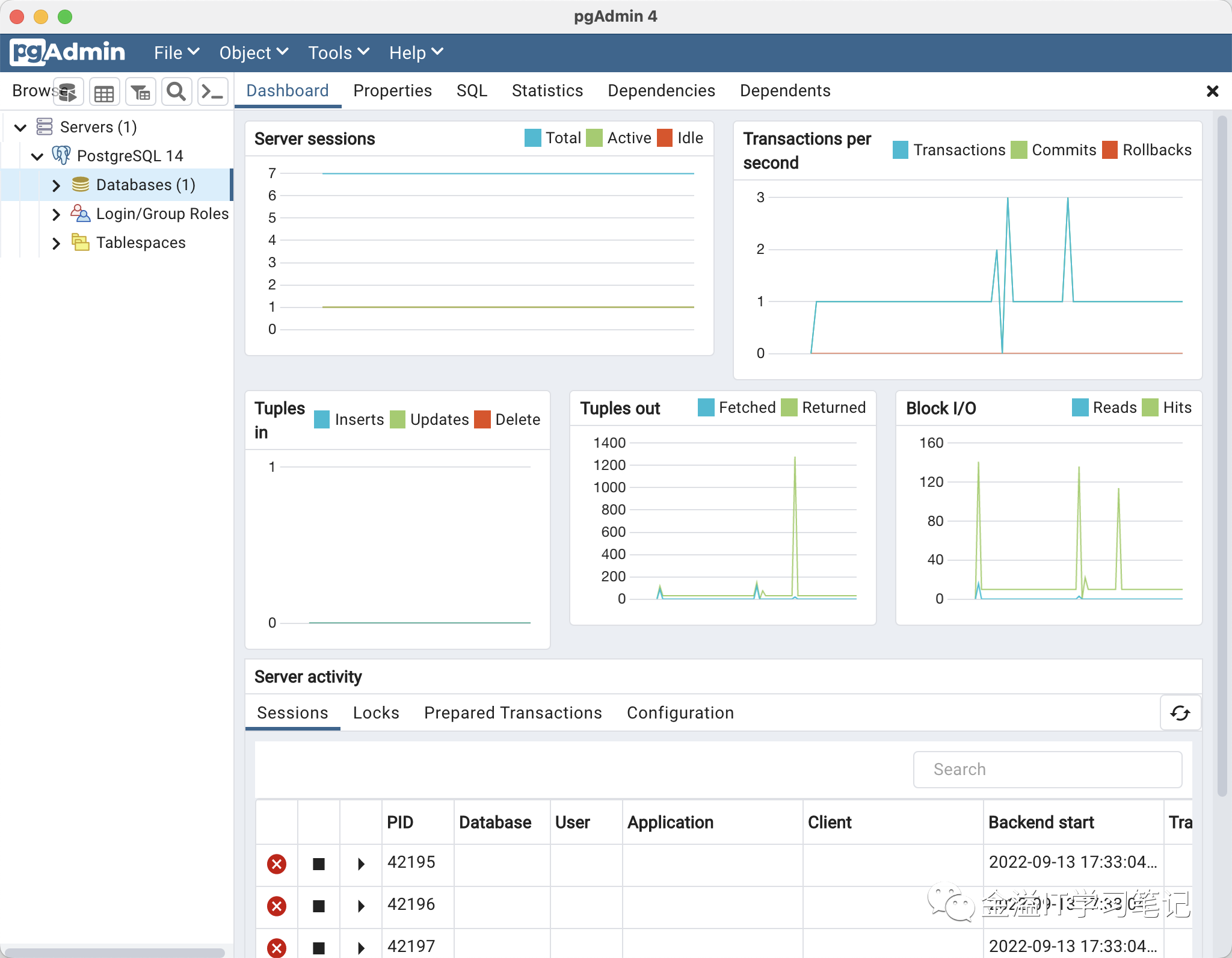This screenshot has height=958, width=1232.
Task: Open the Search Objects magnifier icon
Action: pos(176,92)
